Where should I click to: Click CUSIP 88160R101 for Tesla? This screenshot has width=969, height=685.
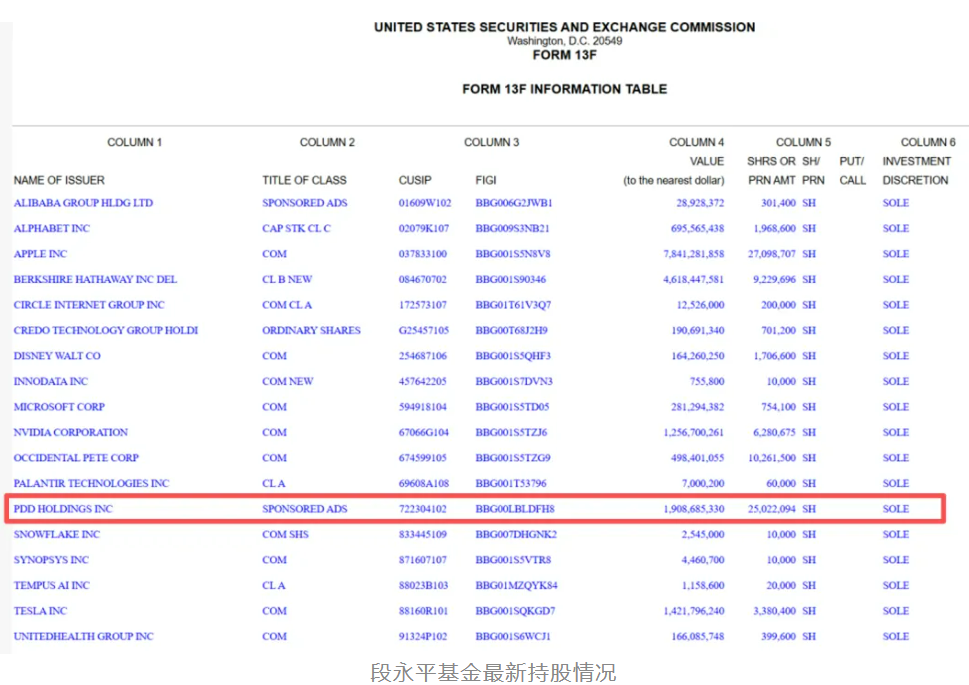423,611
